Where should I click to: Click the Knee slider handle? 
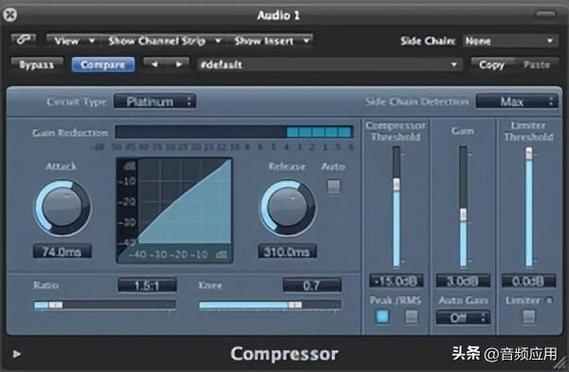tap(295, 305)
